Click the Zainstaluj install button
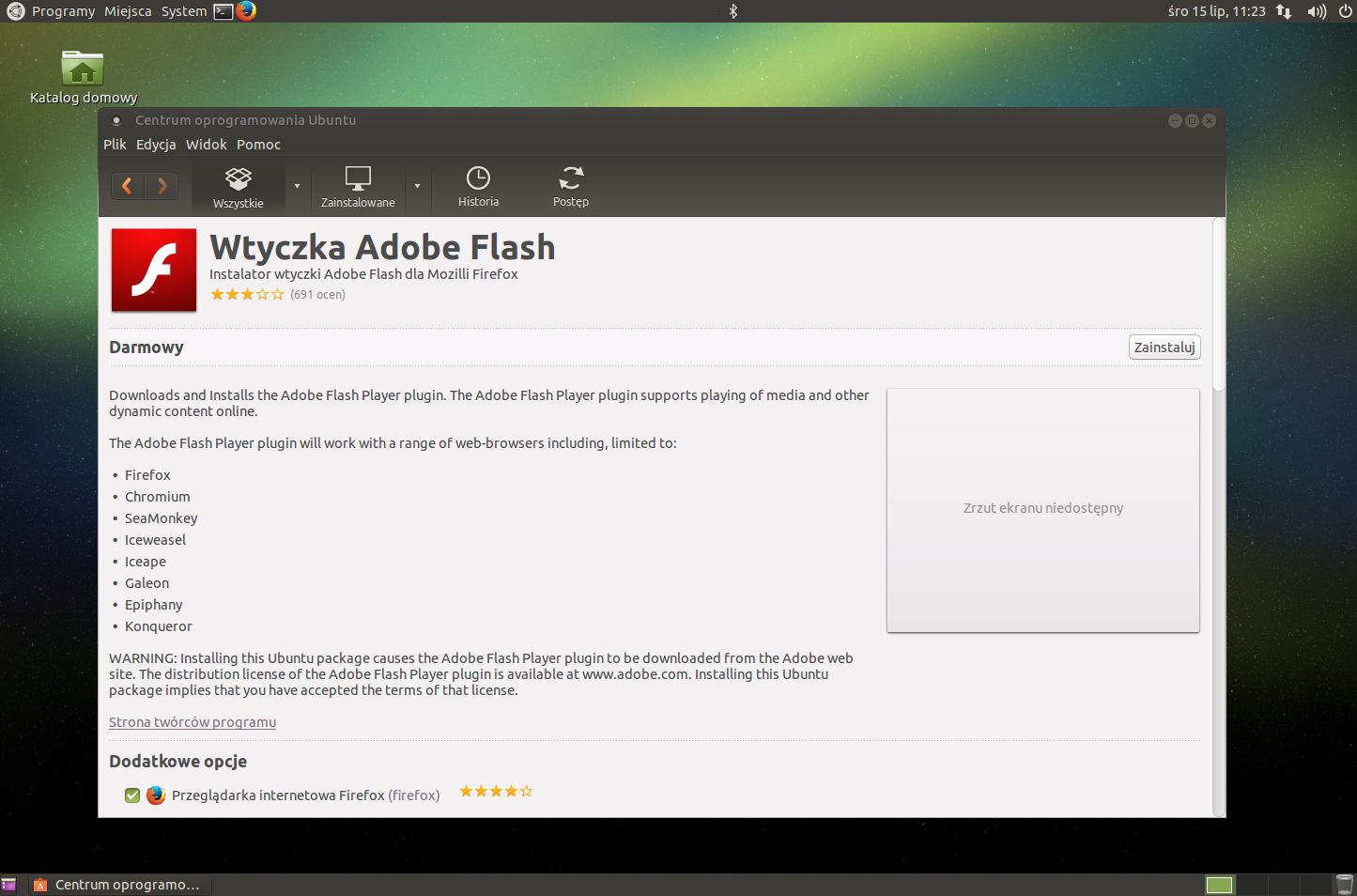 pos(1164,348)
